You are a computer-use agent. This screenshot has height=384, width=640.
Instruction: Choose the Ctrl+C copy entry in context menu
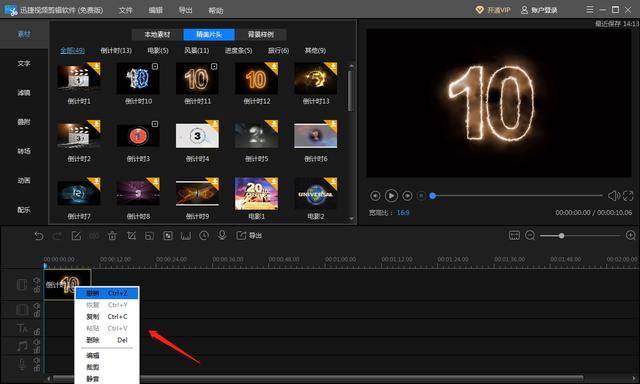click(x=107, y=317)
